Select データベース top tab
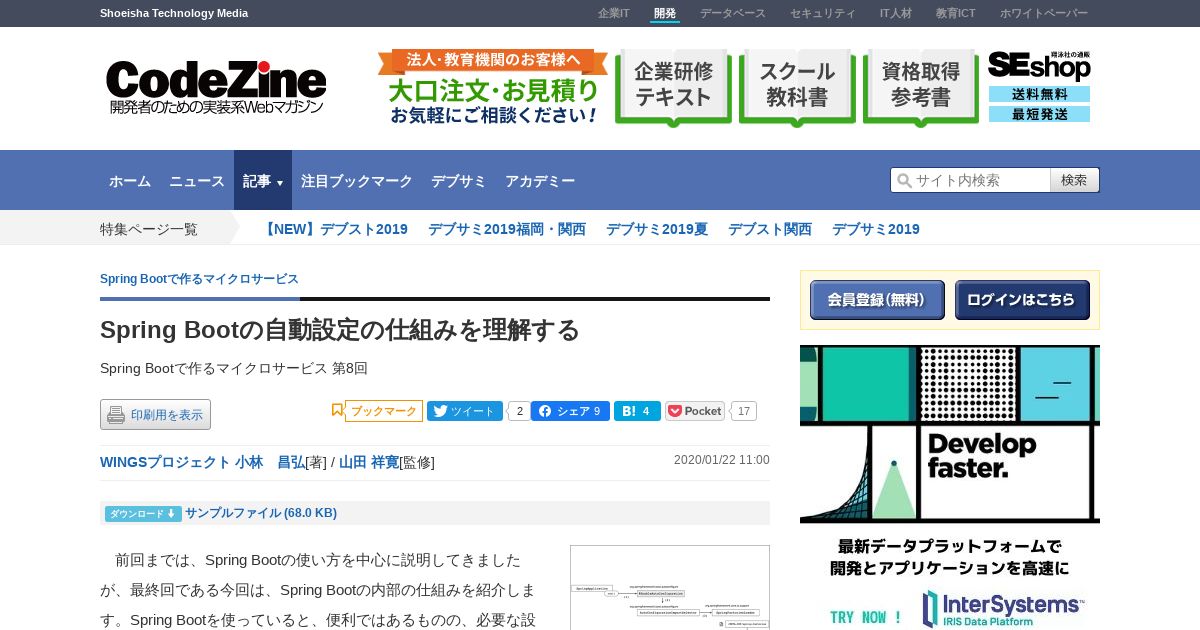This screenshot has width=1200, height=630. coord(733,13)
